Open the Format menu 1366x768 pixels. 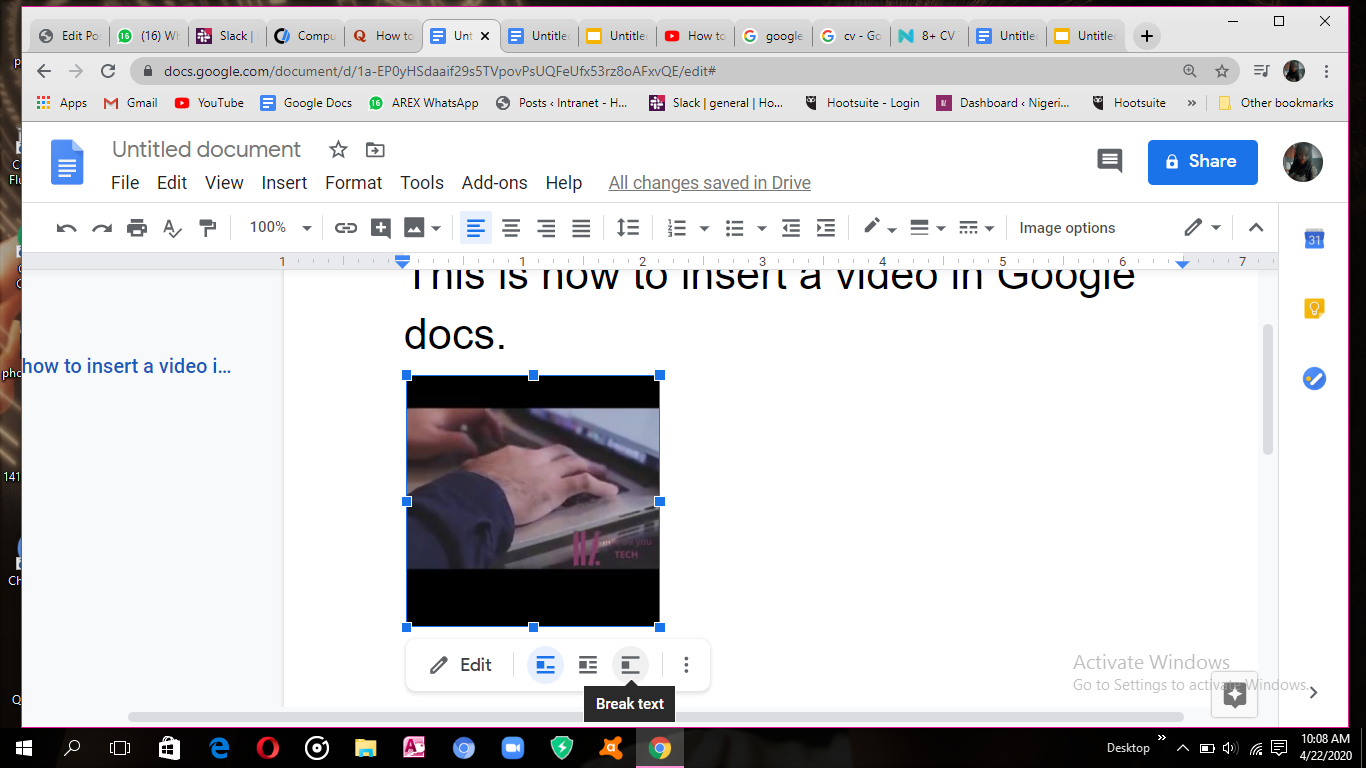[x=354, y=183]
